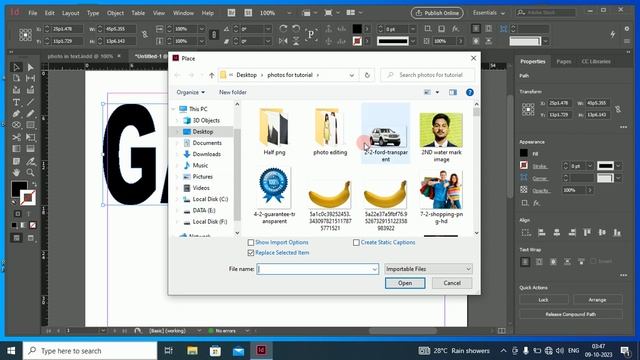Viewport: 640px width, 360px height.
Task: Click refresh button in Place dialog address bar
Action: (367, 75)
